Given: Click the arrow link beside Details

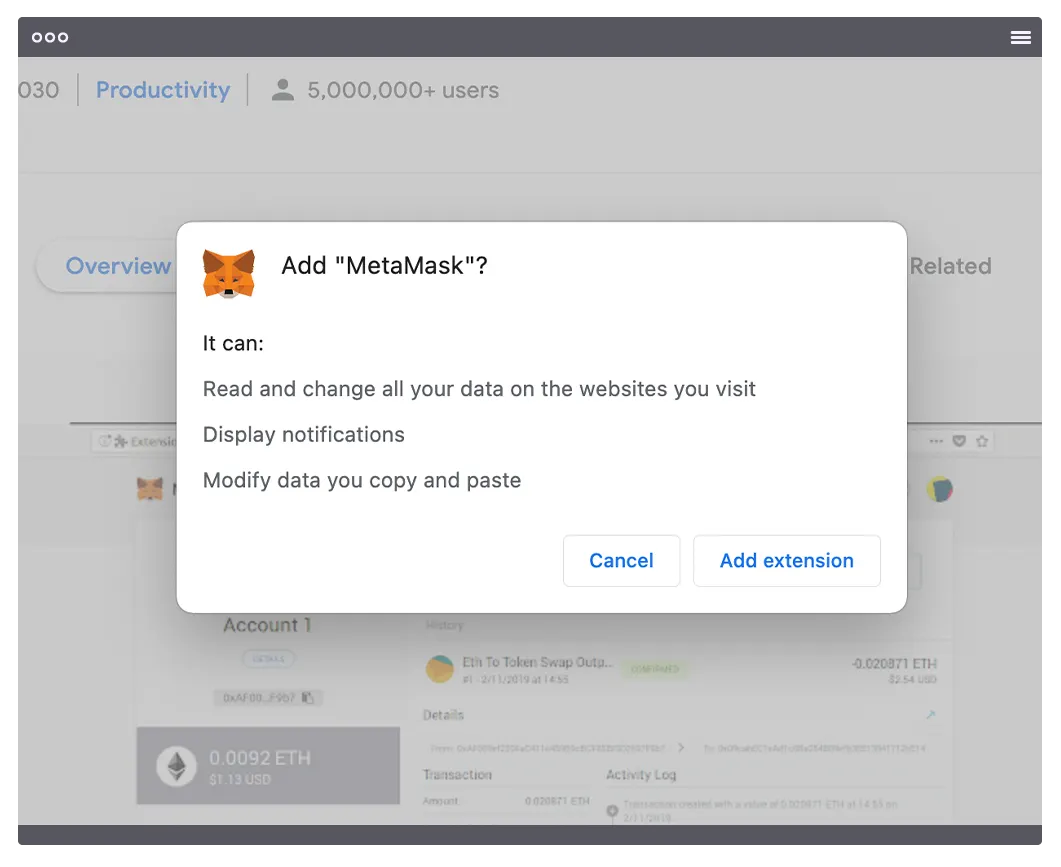Looking at the screenshot, I should 931,715.
